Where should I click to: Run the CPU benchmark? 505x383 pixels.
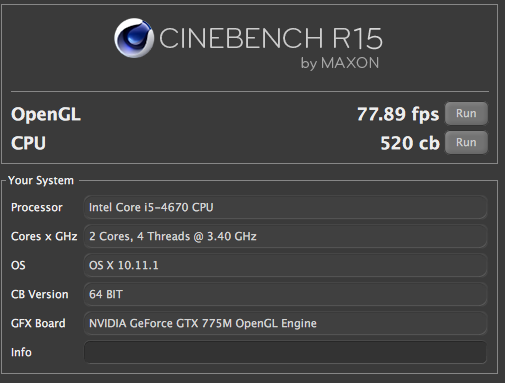click(x=466, y=143)
